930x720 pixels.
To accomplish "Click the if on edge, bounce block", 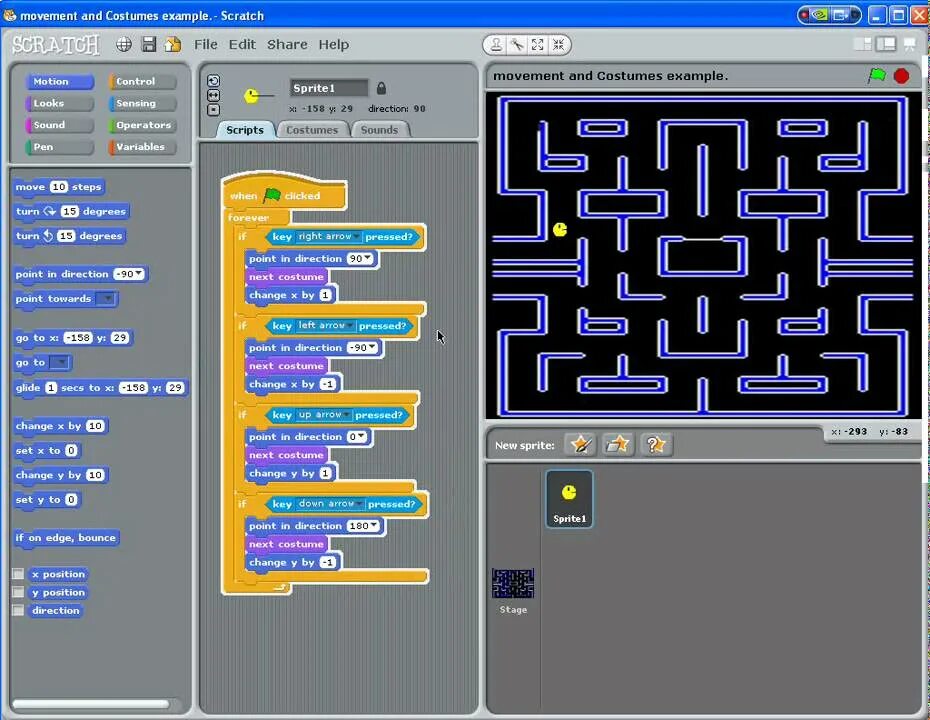I will [66, 538].
